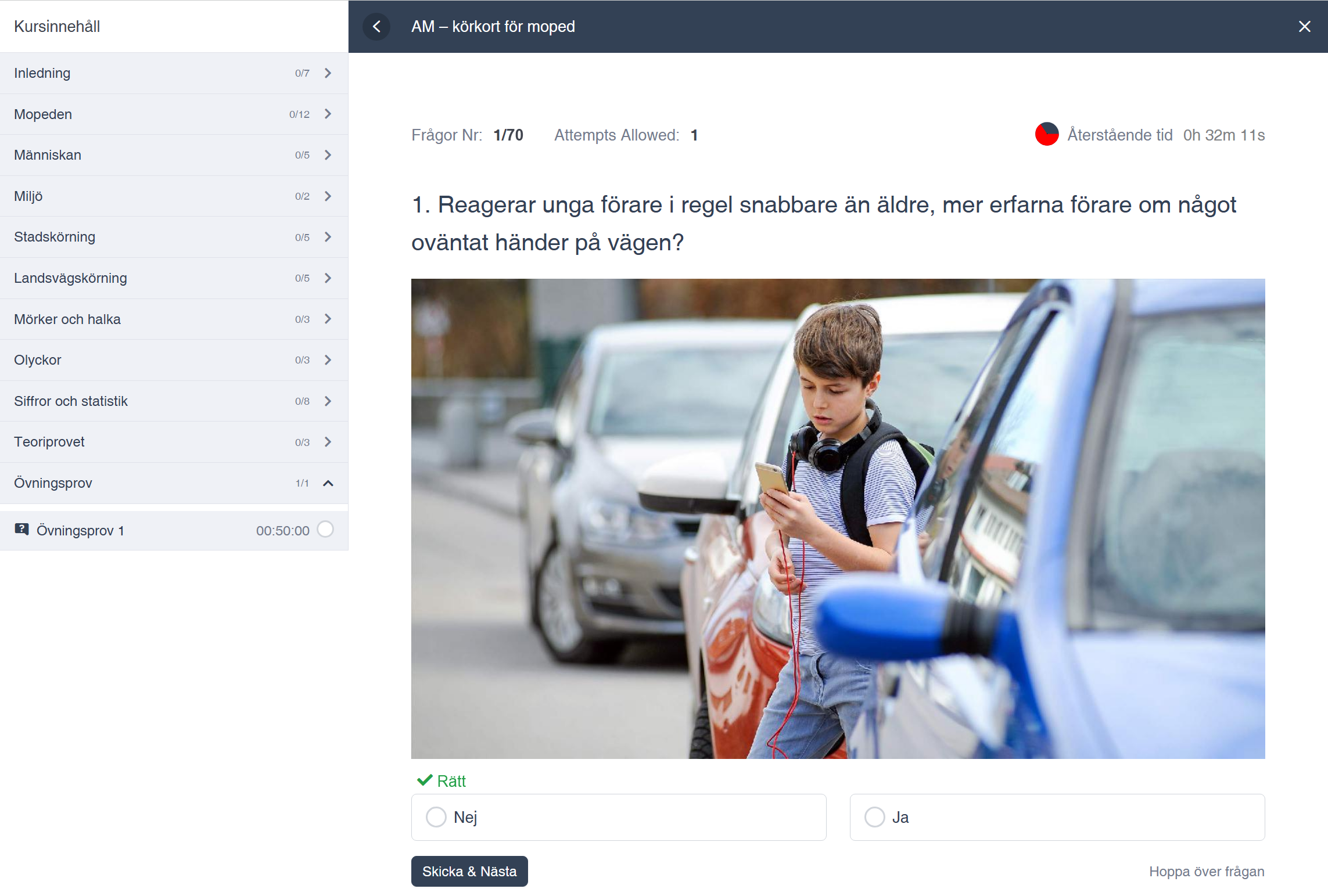Open the Mörker och halka label
Screen dimensions: 1328x896
(67, 319)
